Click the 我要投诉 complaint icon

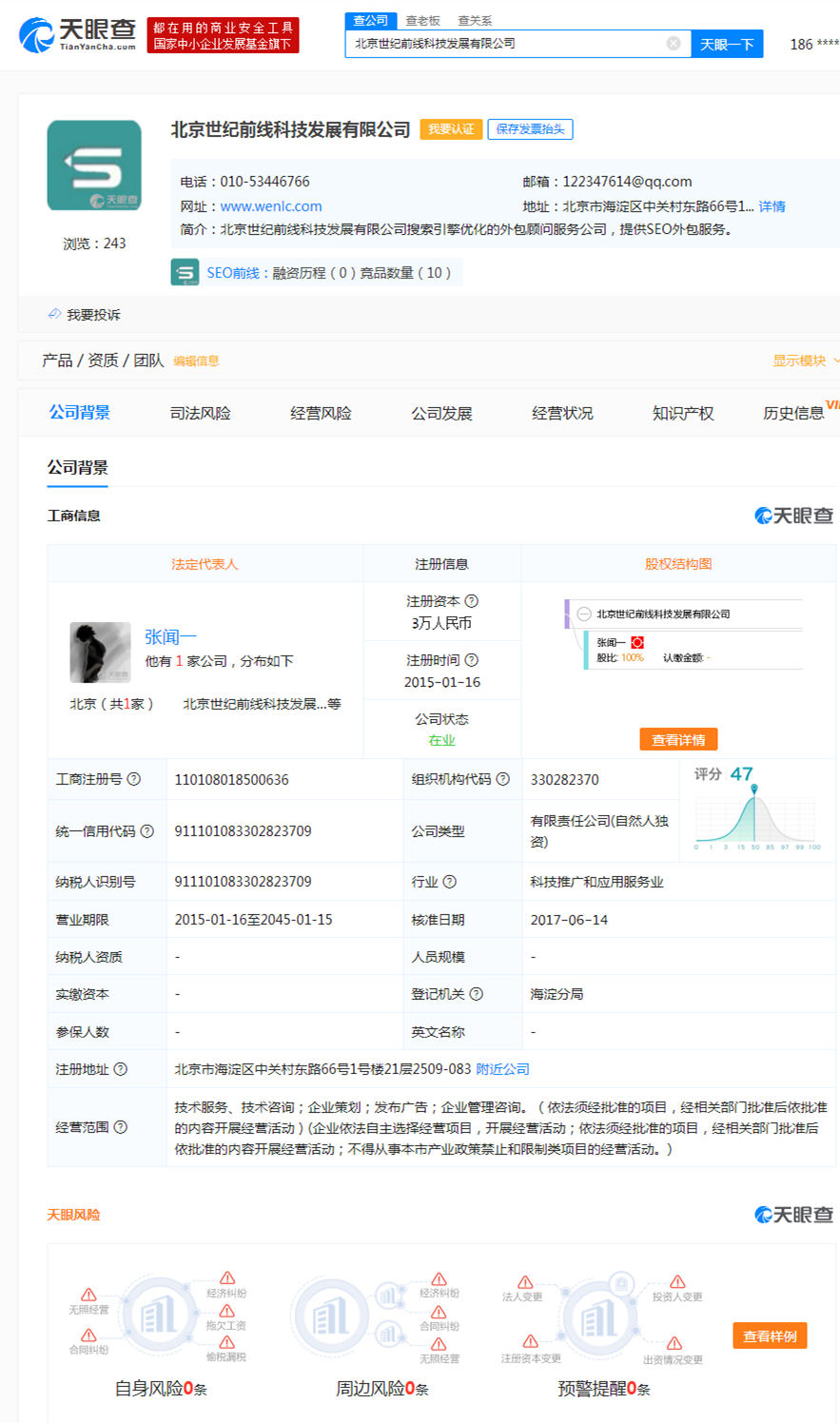pyautogui.click(x=55, y=314)
